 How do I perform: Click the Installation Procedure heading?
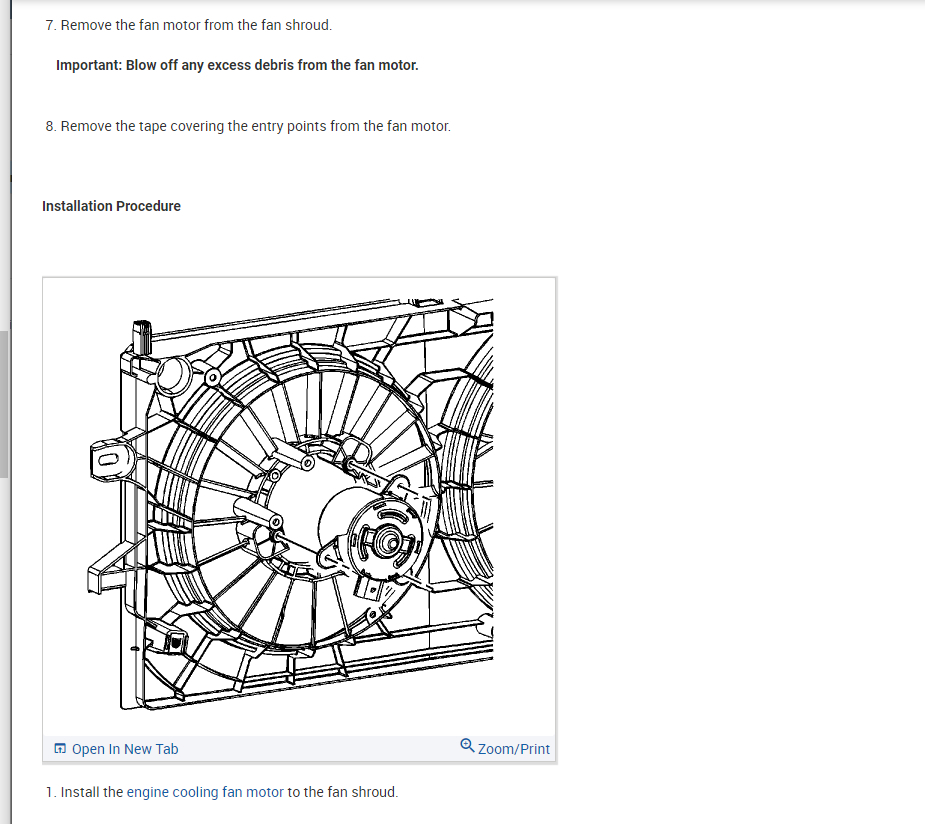click(111, 206)
